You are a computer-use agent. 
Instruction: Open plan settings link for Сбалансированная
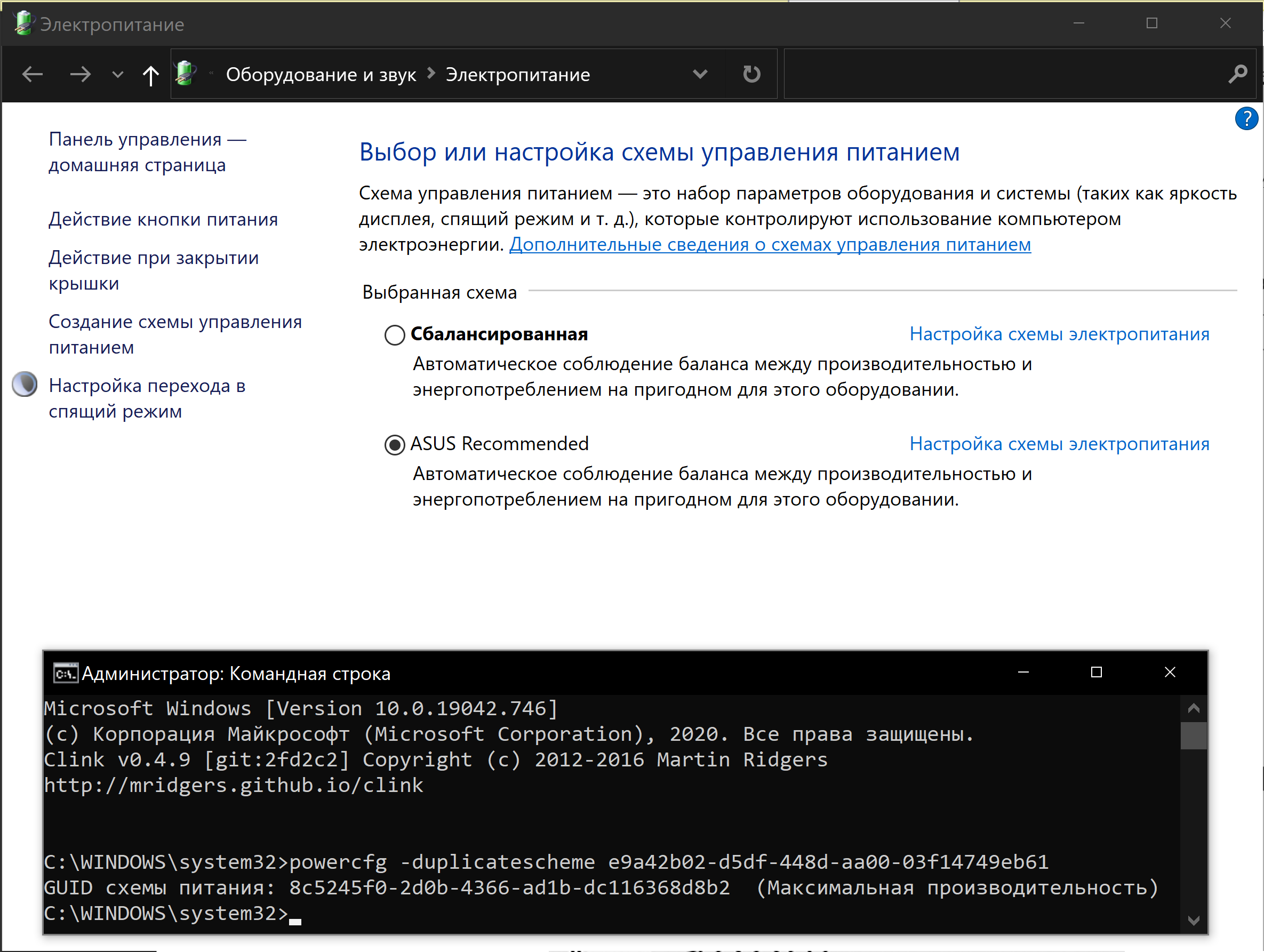coord(1059,334)
